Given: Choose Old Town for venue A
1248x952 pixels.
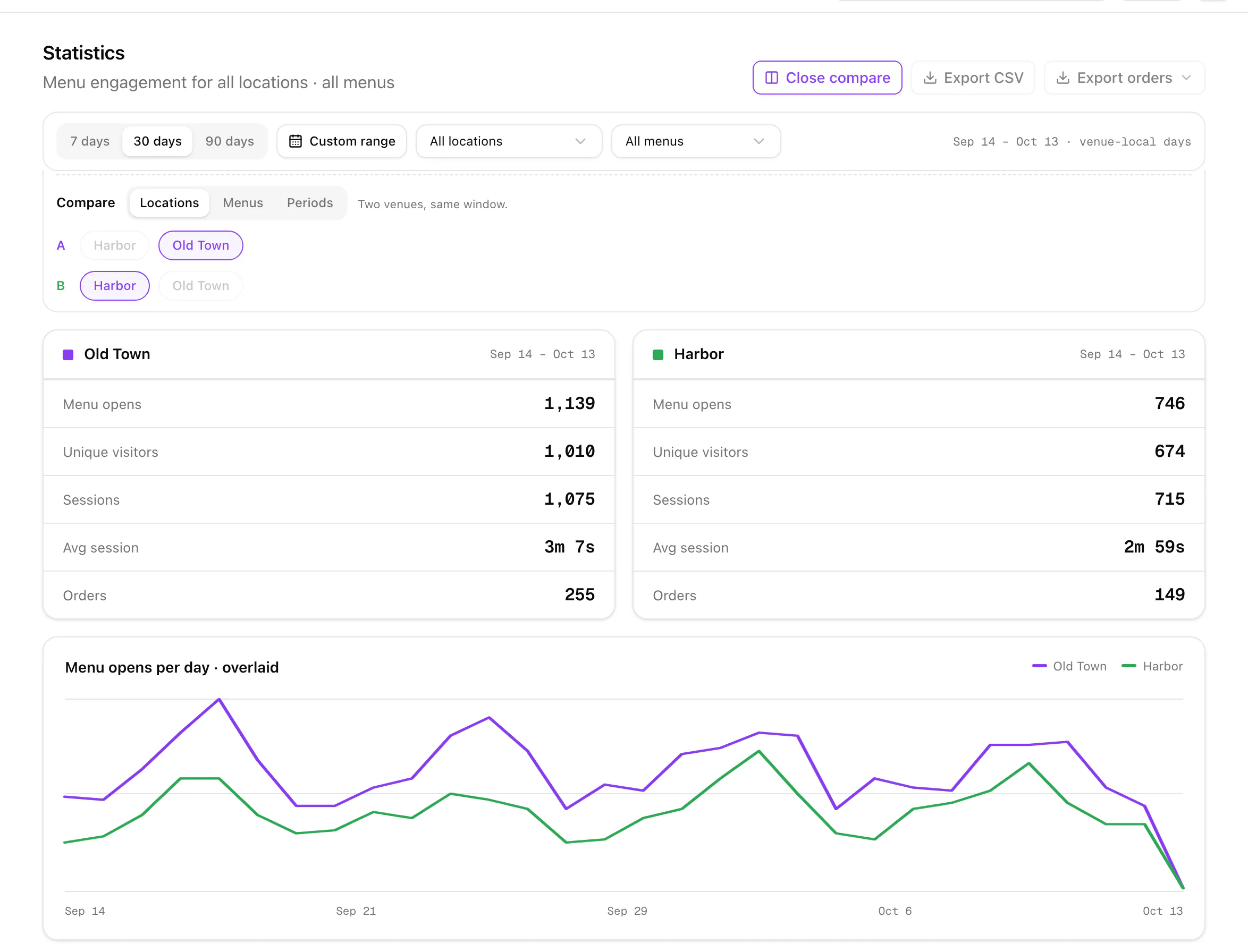Looking at the screenshot, I should 201,245.
